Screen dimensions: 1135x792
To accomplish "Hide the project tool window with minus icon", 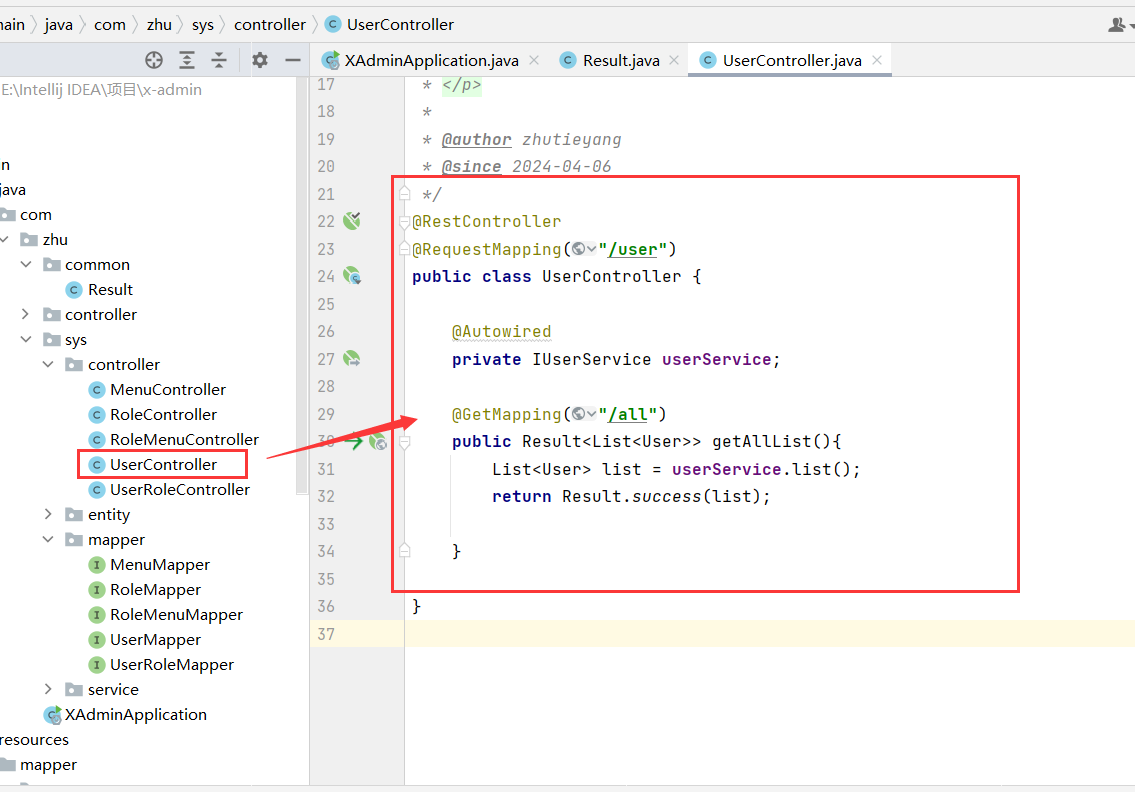I will tap(292, 60).
